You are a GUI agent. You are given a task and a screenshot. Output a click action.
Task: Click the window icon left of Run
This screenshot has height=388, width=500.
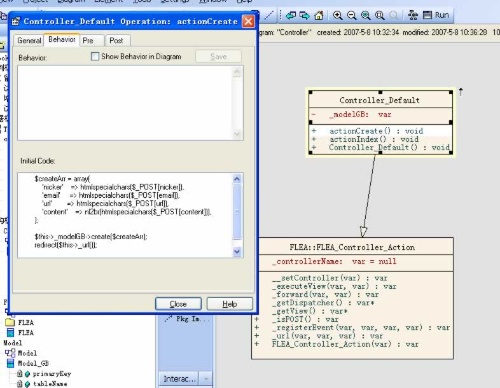[427, 15]
